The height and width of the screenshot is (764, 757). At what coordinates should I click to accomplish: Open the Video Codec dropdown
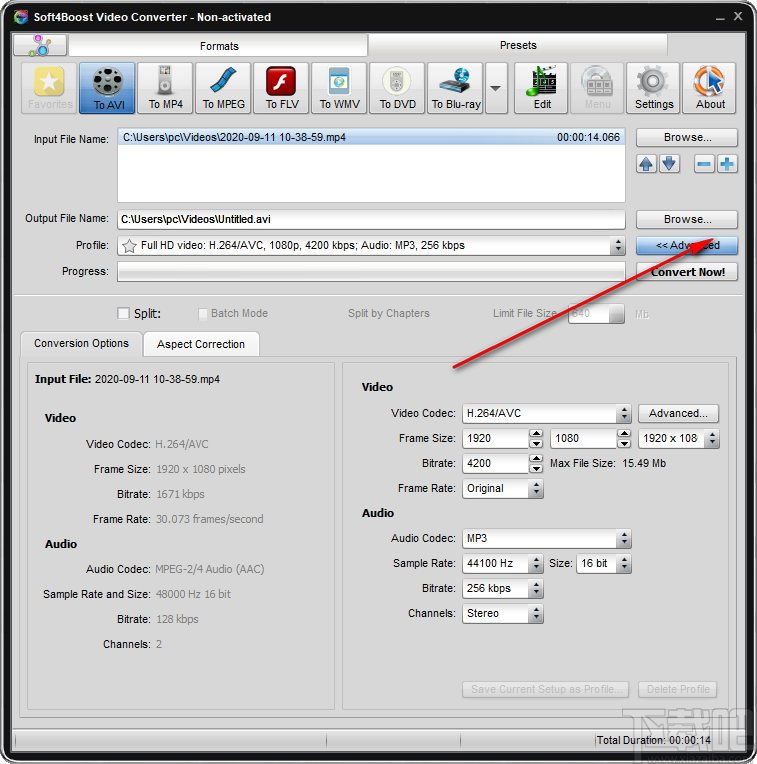[x=624, y=414]
